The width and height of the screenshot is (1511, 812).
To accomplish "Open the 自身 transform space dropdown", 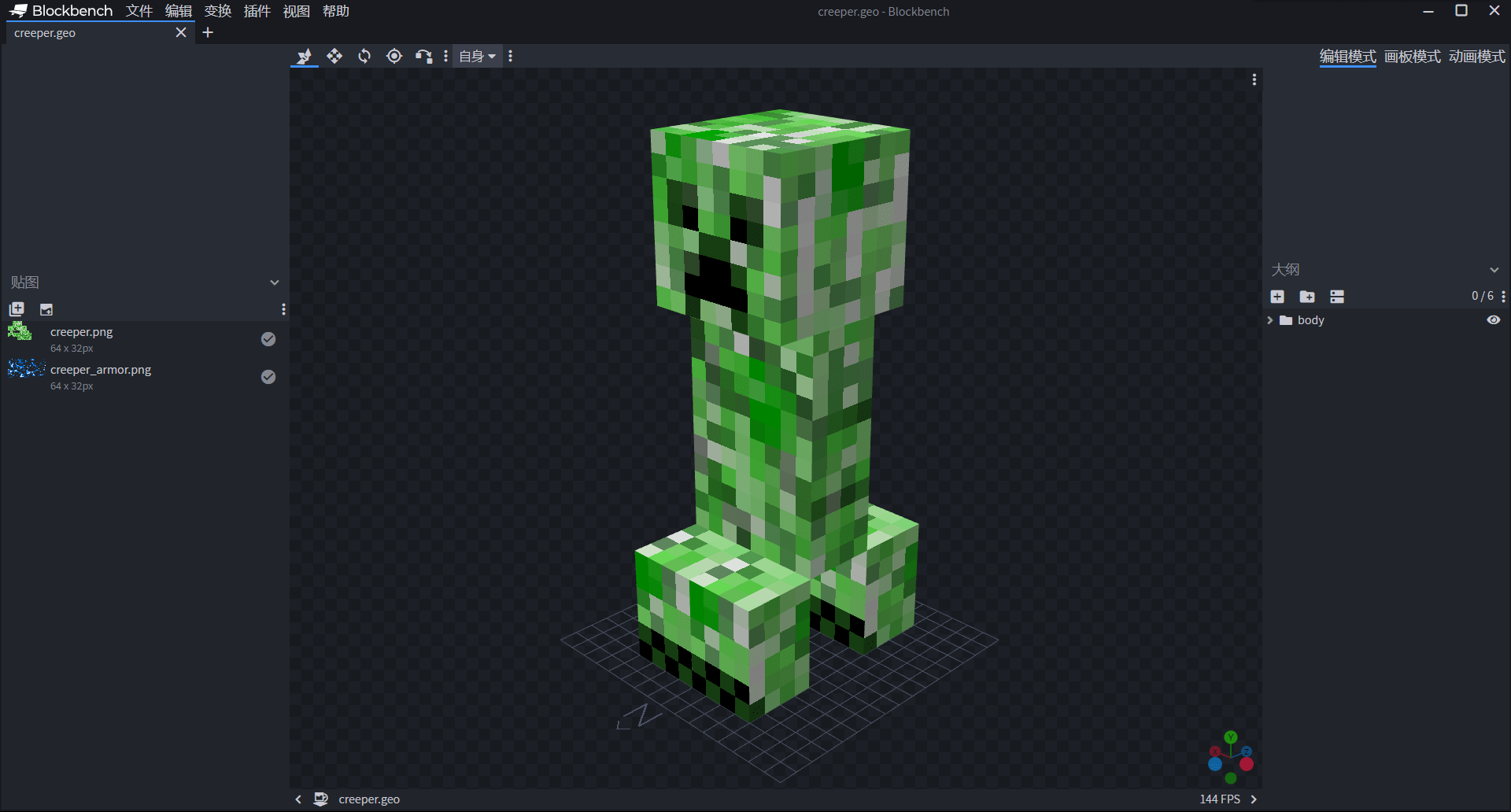I will click(x=477, y=56).
